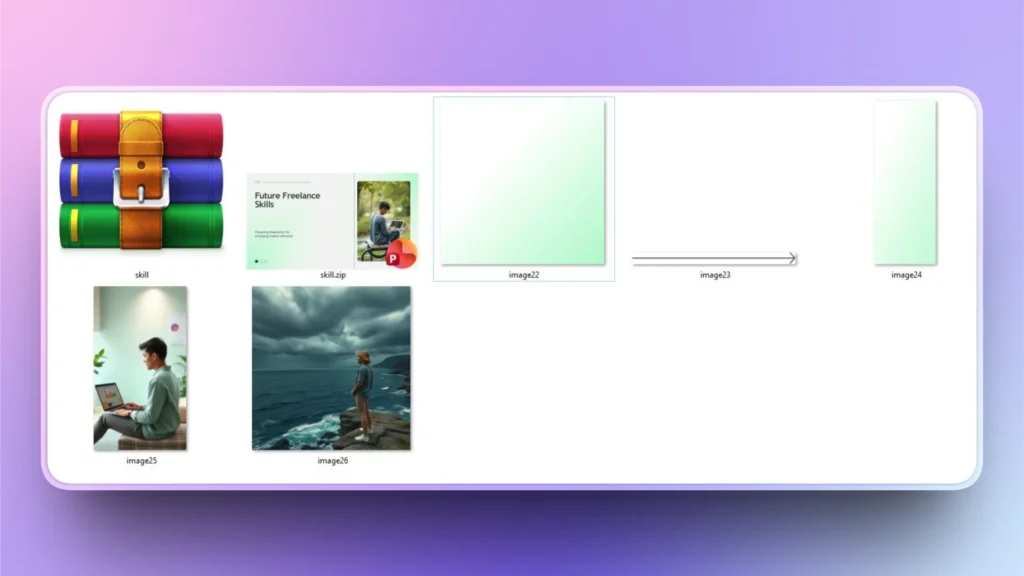Click the 'image23' filename label

(713, 273)
